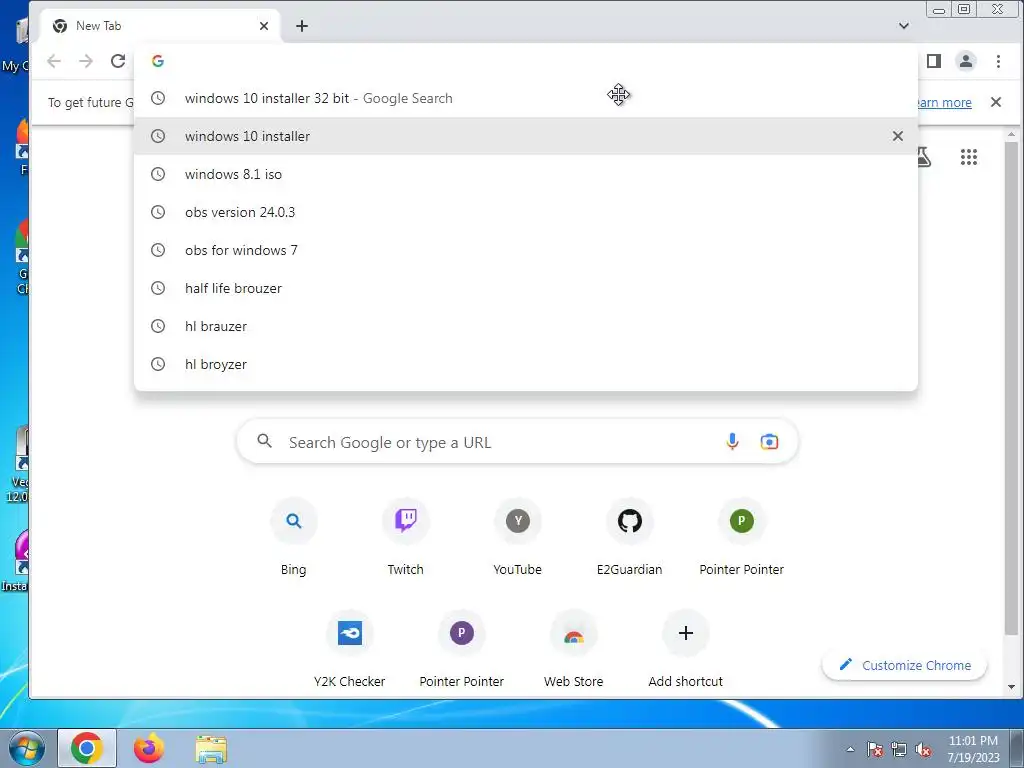Click the browser forward arrow

coord(86,61)
